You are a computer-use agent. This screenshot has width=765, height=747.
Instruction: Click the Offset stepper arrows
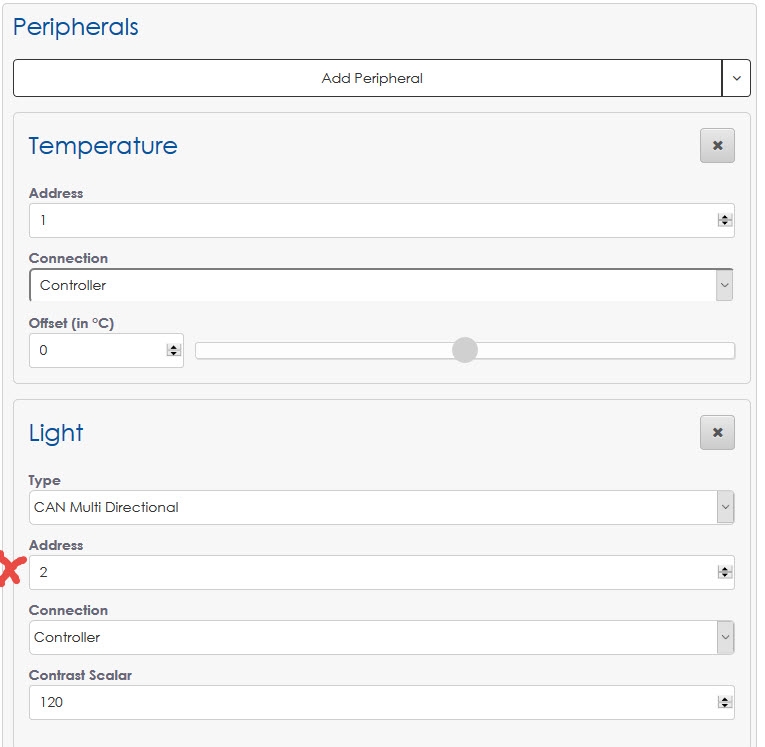coord(174,350)
